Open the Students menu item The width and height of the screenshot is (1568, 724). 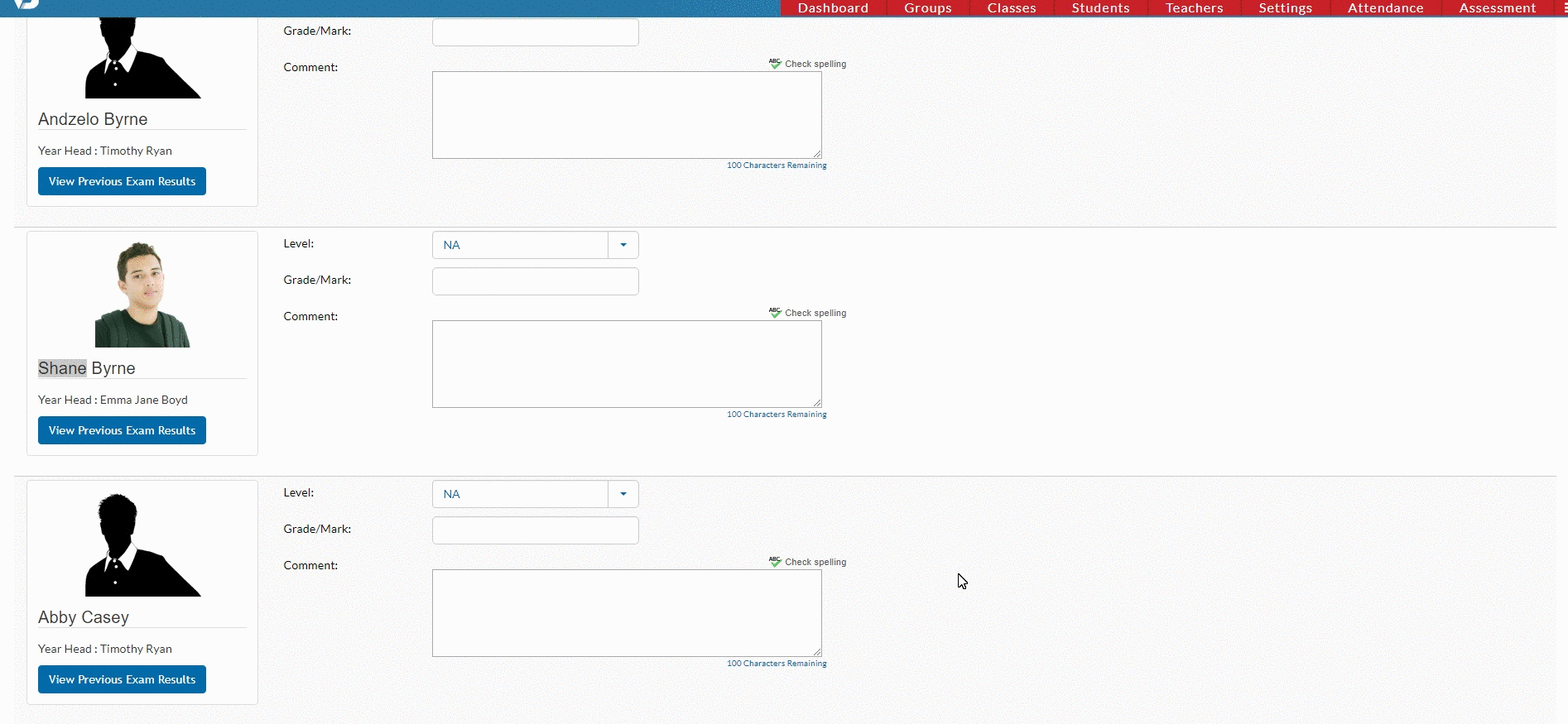point(1100,8)
